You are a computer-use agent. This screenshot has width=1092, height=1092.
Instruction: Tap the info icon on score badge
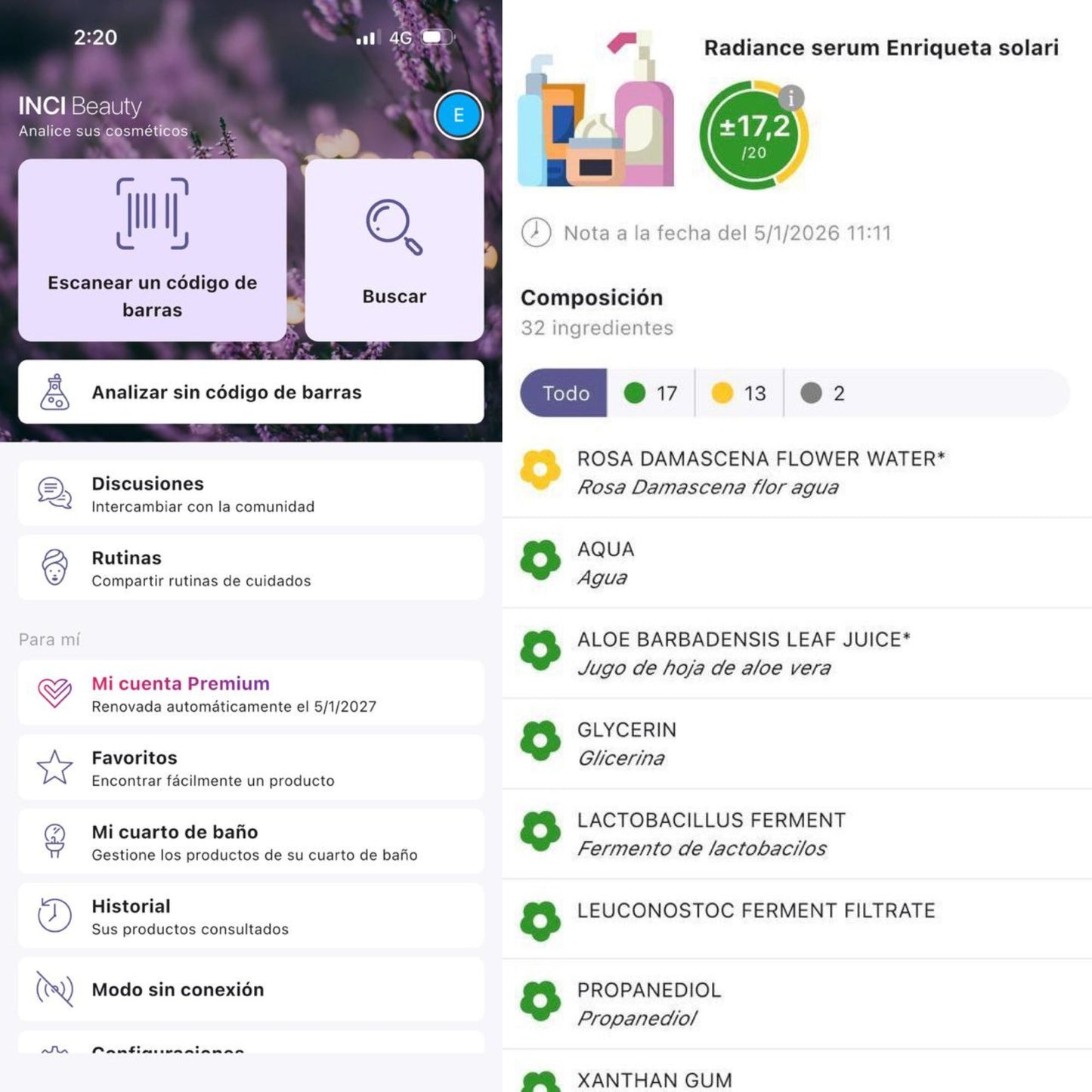point(791,97)
